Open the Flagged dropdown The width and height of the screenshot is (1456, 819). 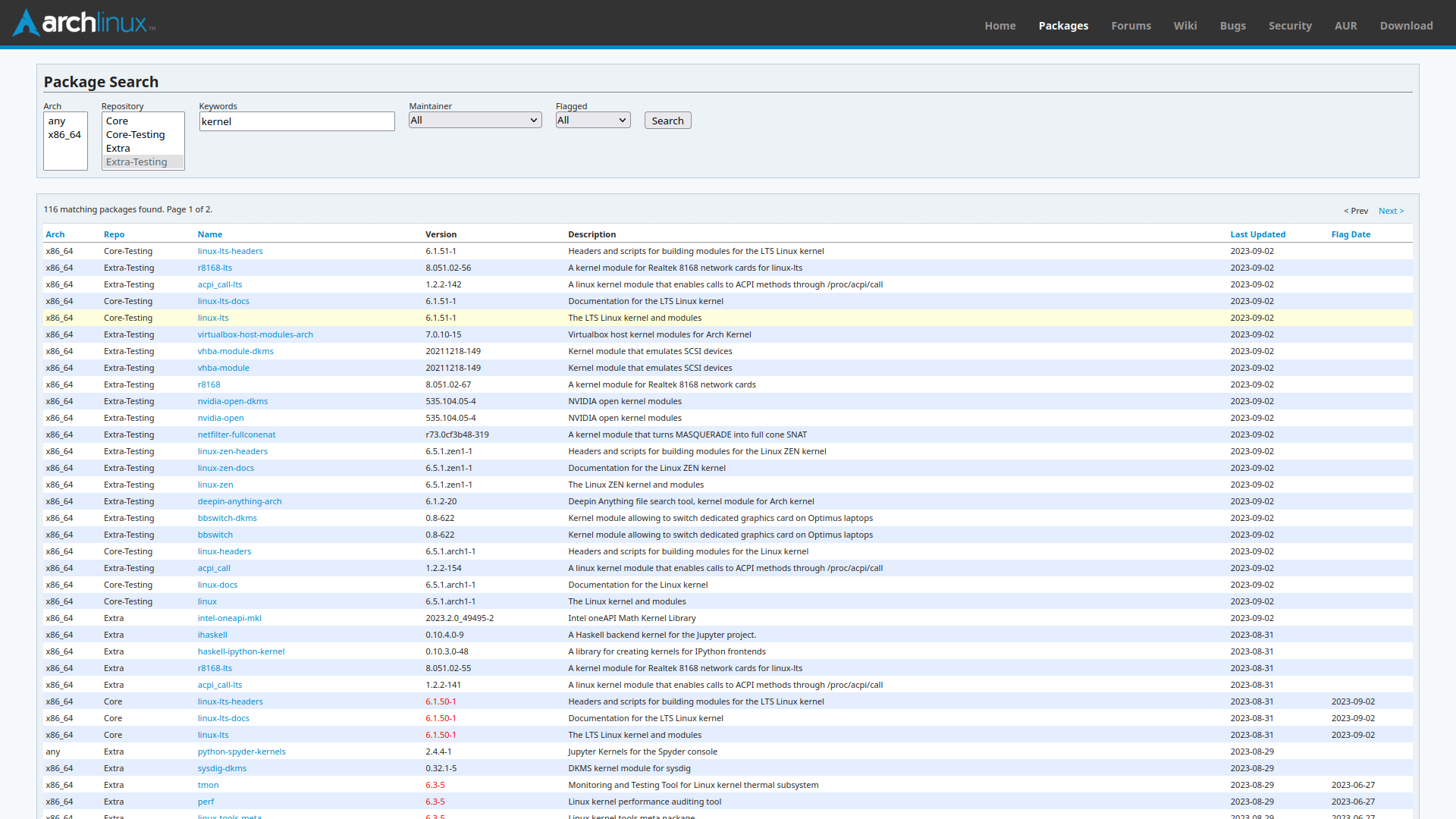[592, 120]
